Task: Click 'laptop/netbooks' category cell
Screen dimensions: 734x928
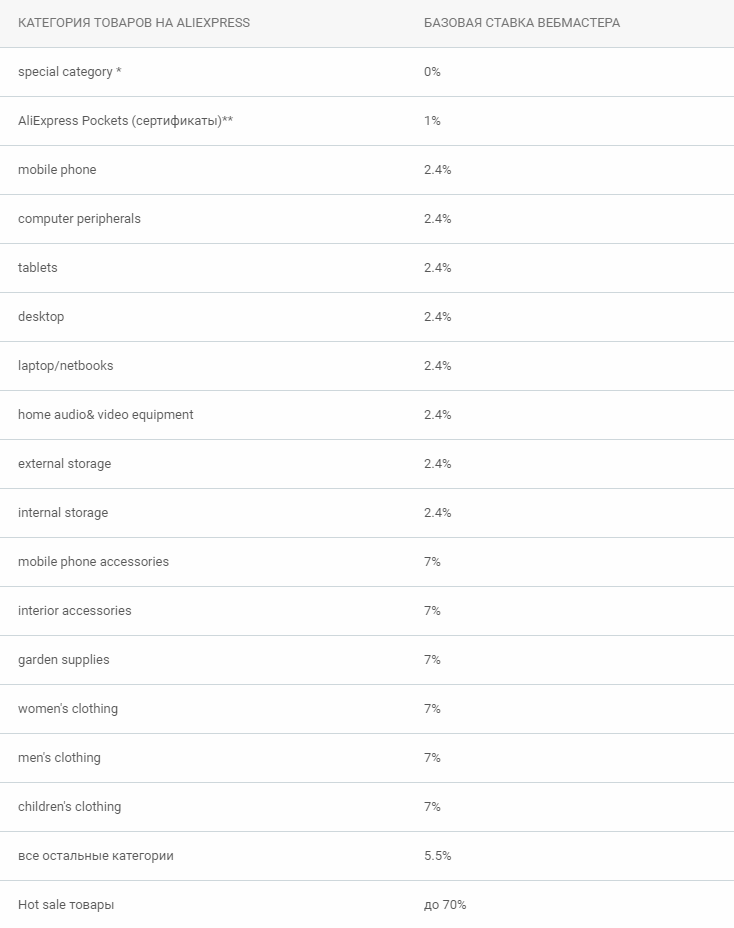Action: tap(65, 366)
